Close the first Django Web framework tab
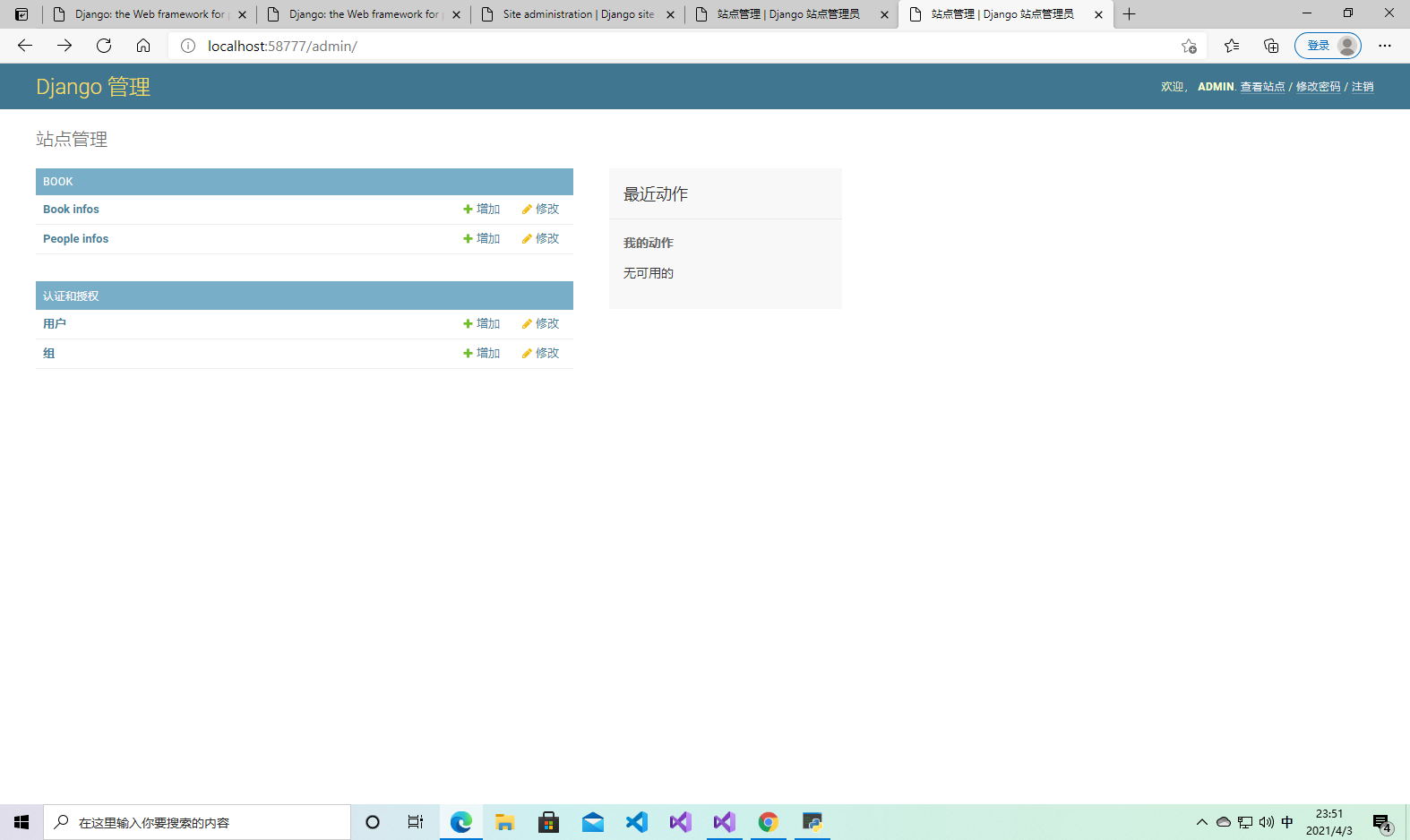This screenshot has height=840, width=1410. (242, 14)
